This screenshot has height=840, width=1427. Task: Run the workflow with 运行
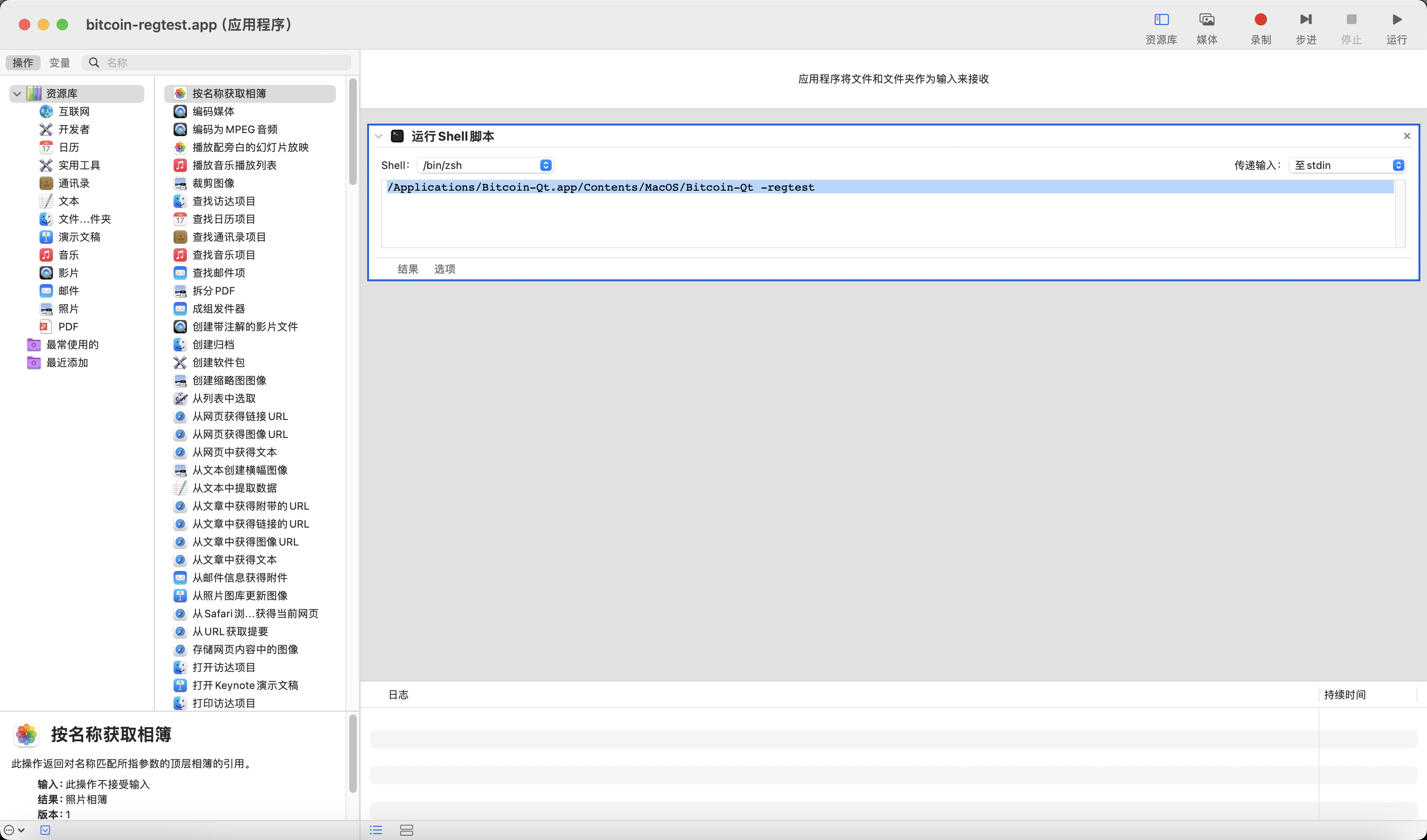click(1396, 28)
